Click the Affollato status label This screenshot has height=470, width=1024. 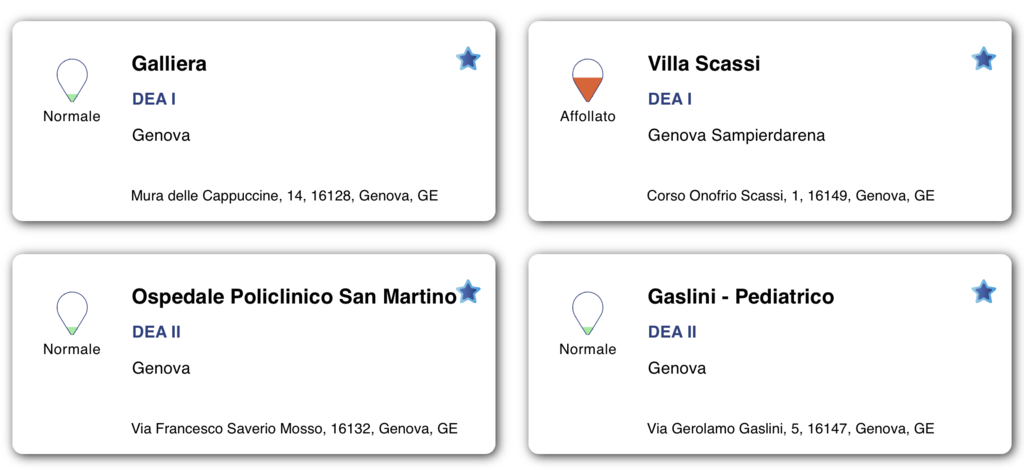[x=588, y=117]
